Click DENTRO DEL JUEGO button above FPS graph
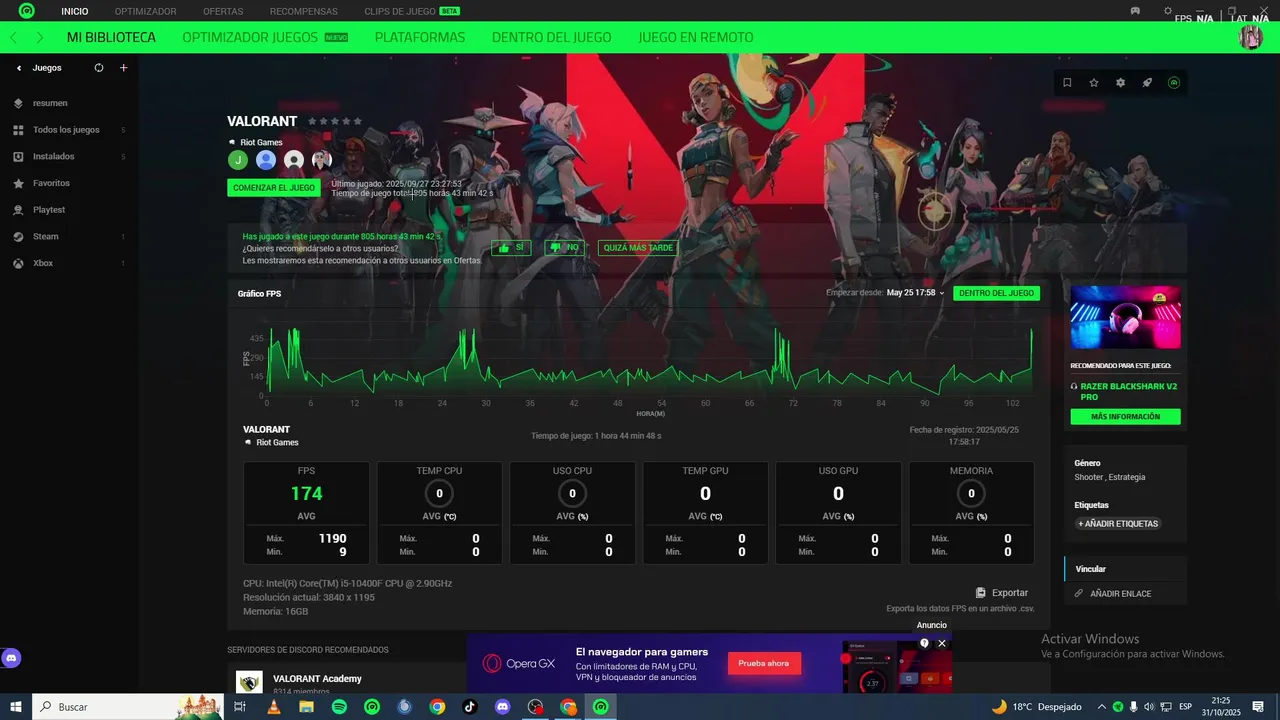 coord(996,293)
